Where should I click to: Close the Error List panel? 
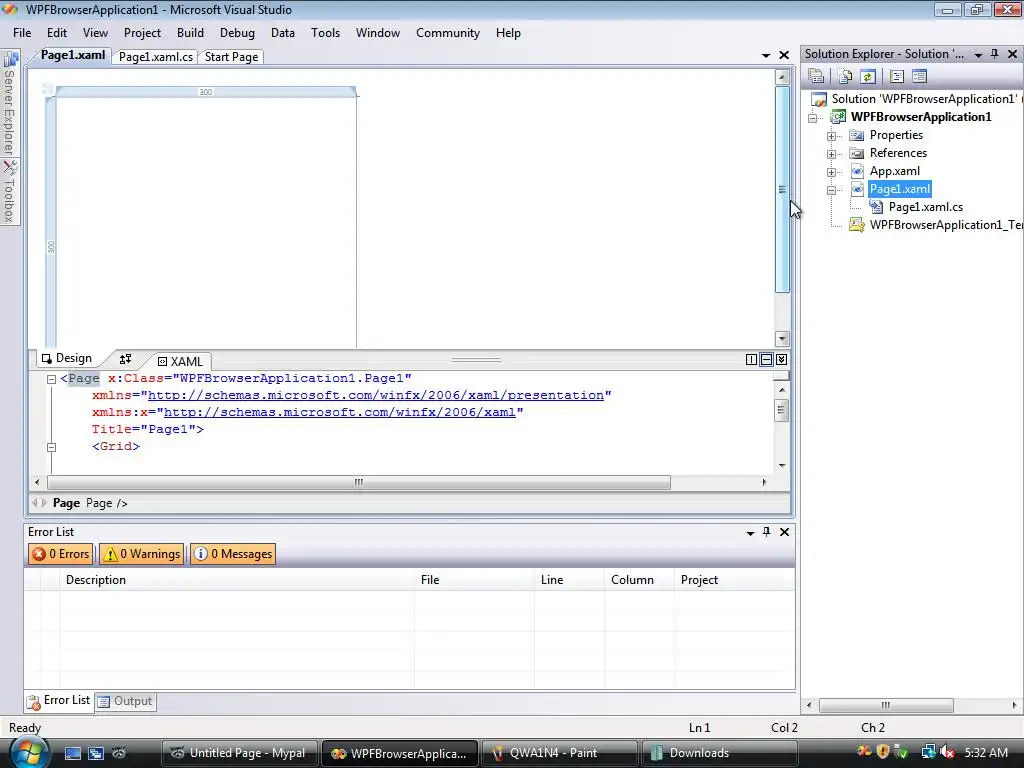(x=784, y=532)
